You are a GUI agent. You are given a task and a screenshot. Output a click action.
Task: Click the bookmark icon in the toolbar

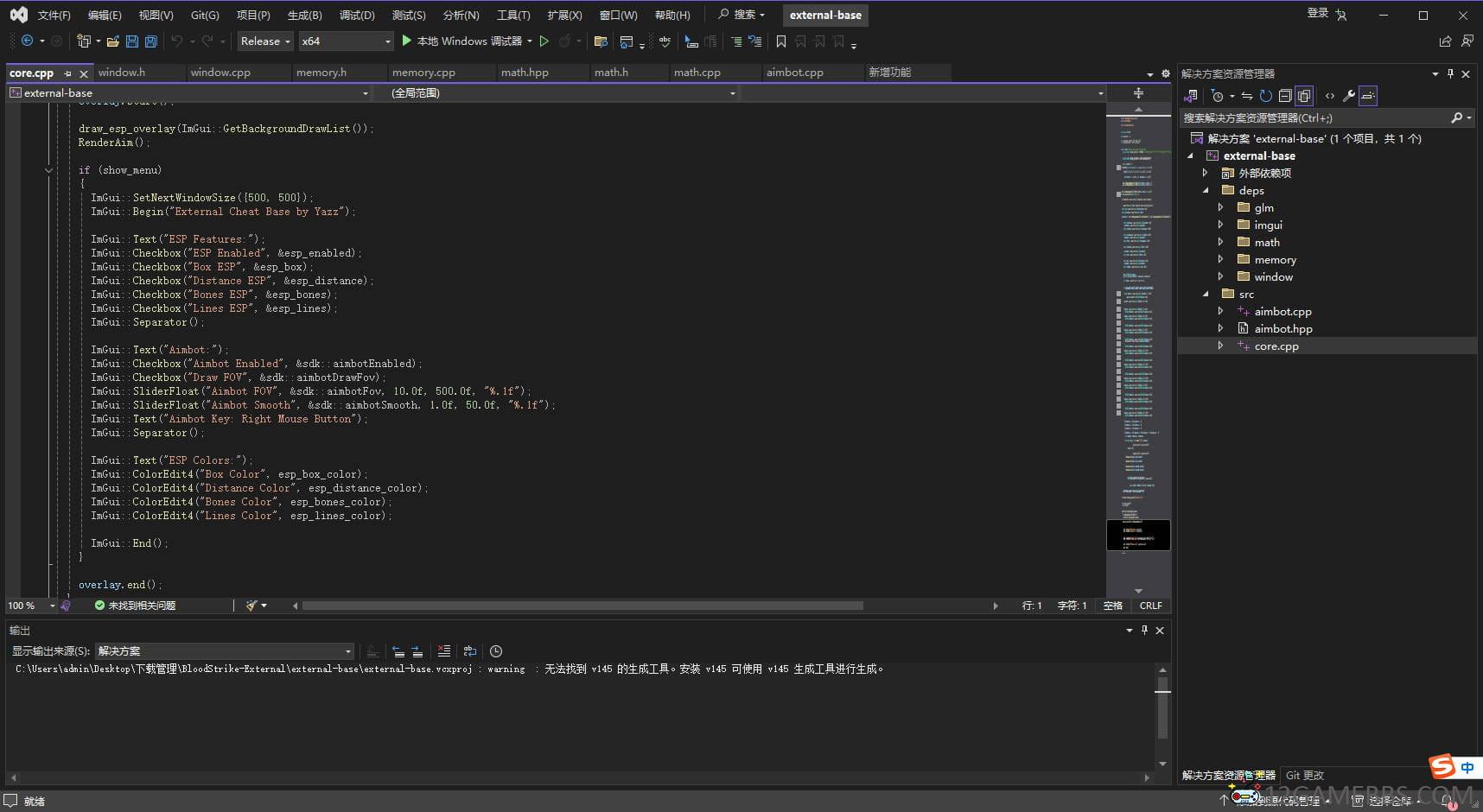coord(781,41)
